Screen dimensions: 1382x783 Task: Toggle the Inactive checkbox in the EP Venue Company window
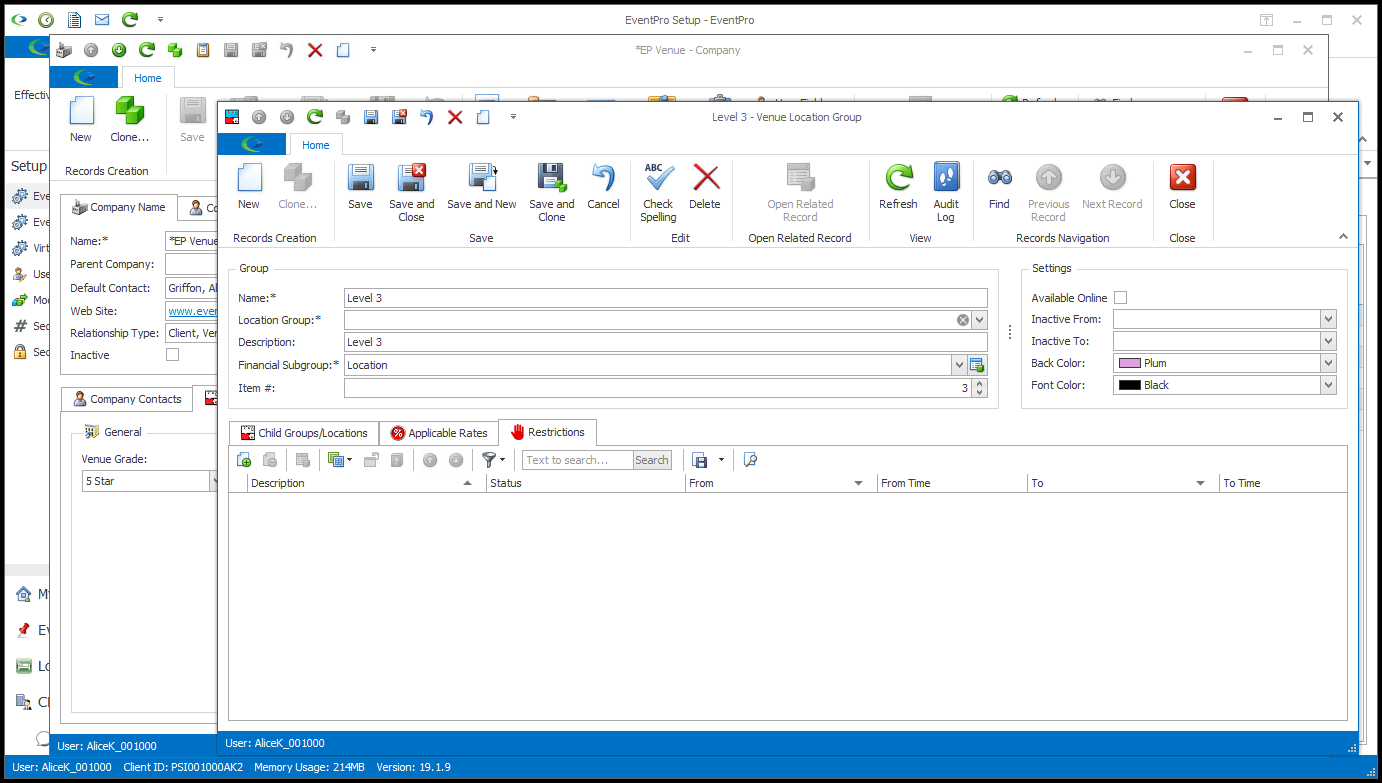coord(172,355)
